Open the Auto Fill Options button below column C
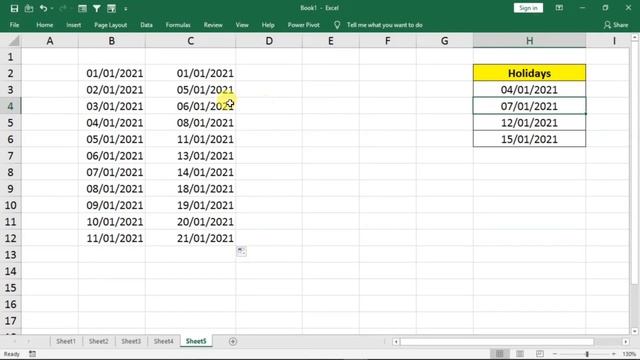Viewport: 640px width, 360px height. coord(241,251)
